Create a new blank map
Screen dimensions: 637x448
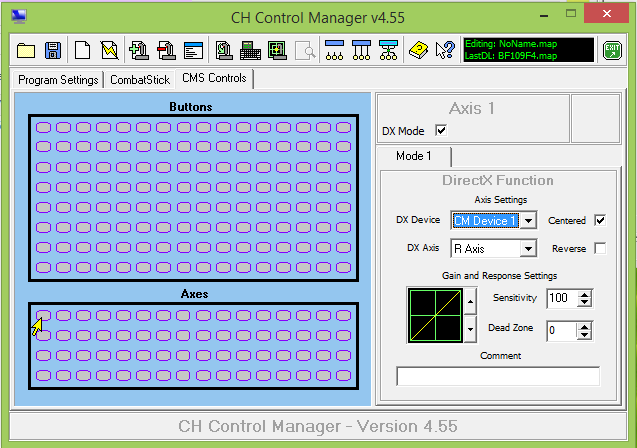pos(82,51)
